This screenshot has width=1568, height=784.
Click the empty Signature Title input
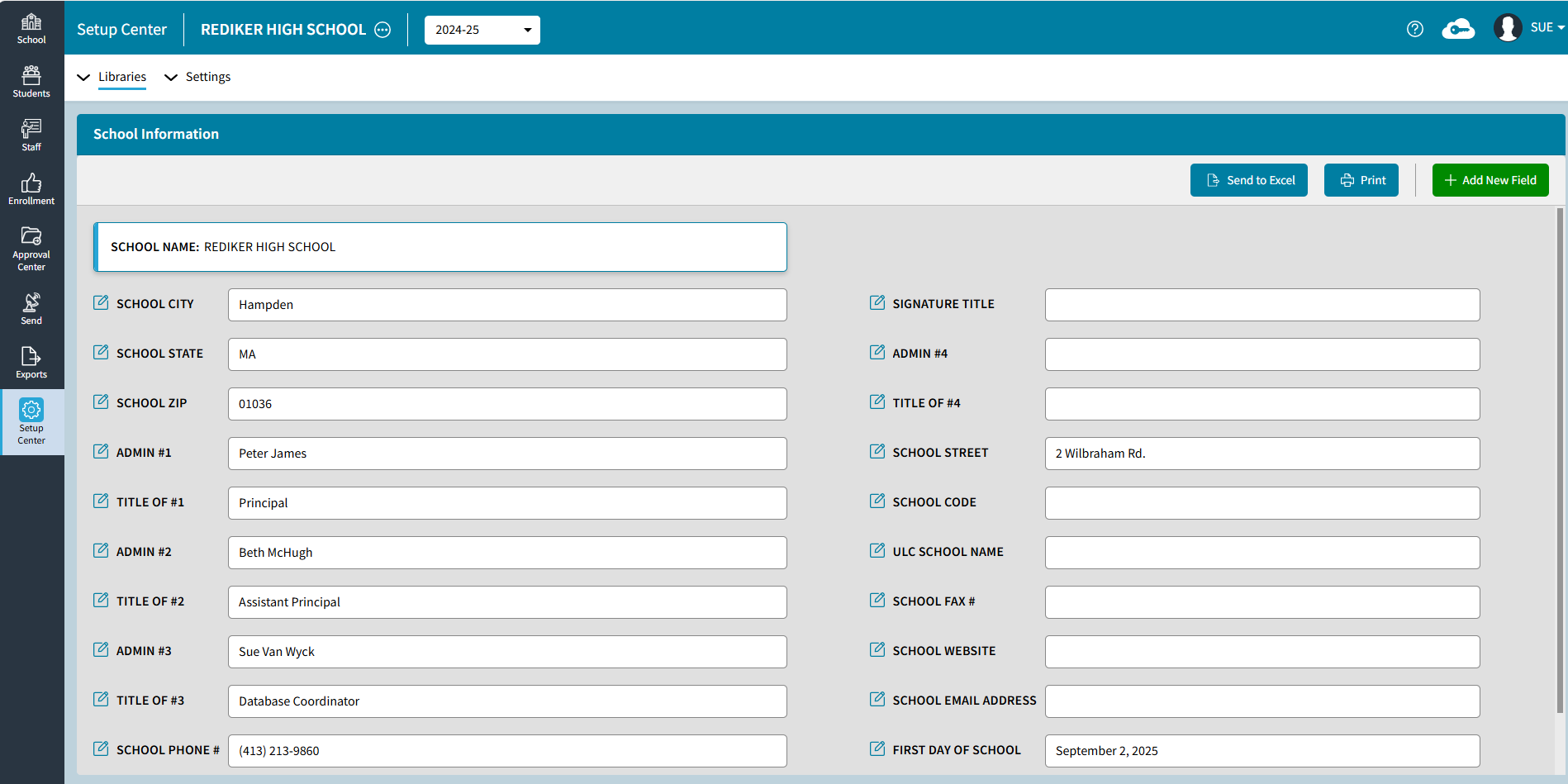point(1262,305)
